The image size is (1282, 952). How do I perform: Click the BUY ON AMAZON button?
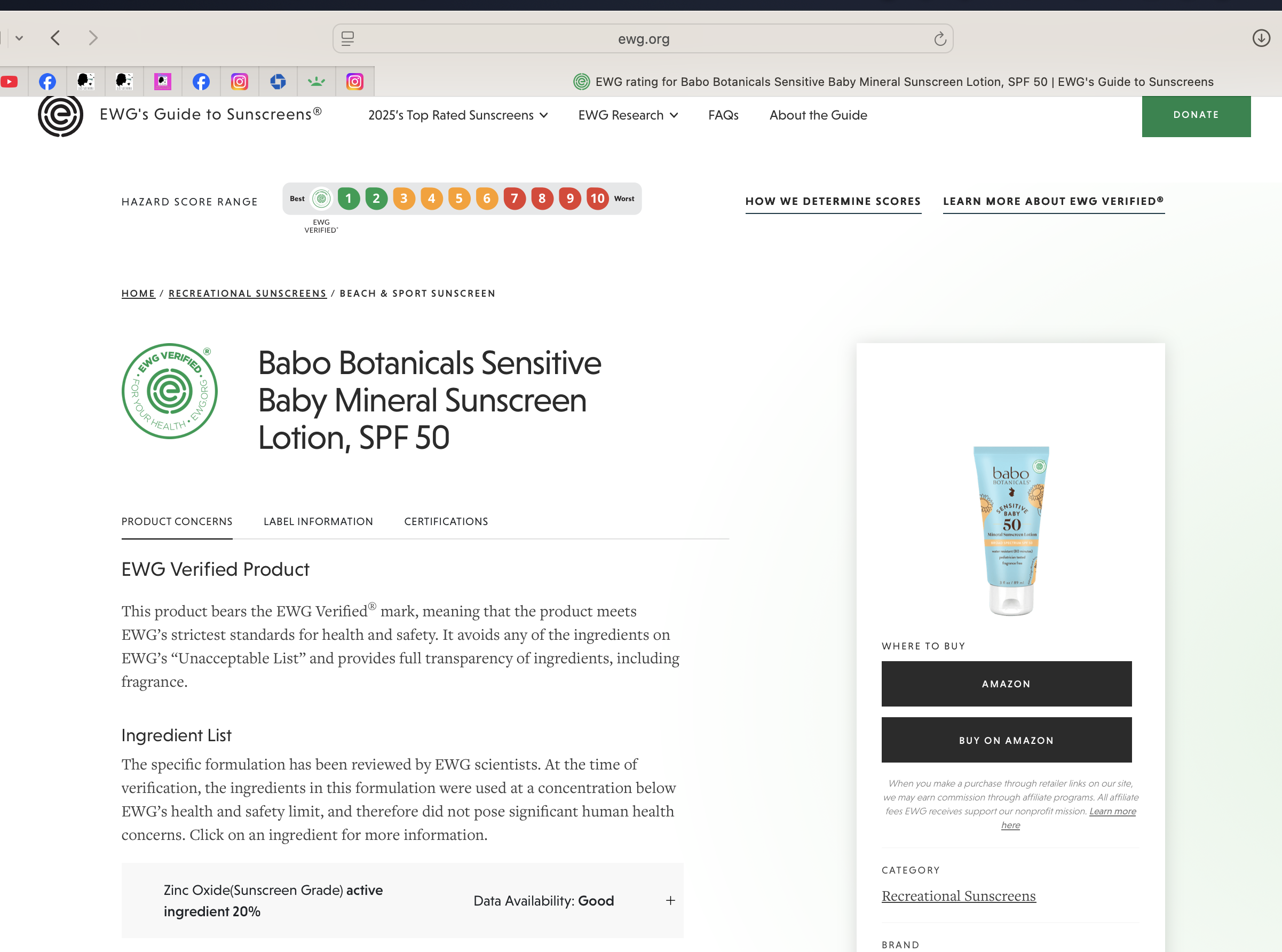(1006, 741)
